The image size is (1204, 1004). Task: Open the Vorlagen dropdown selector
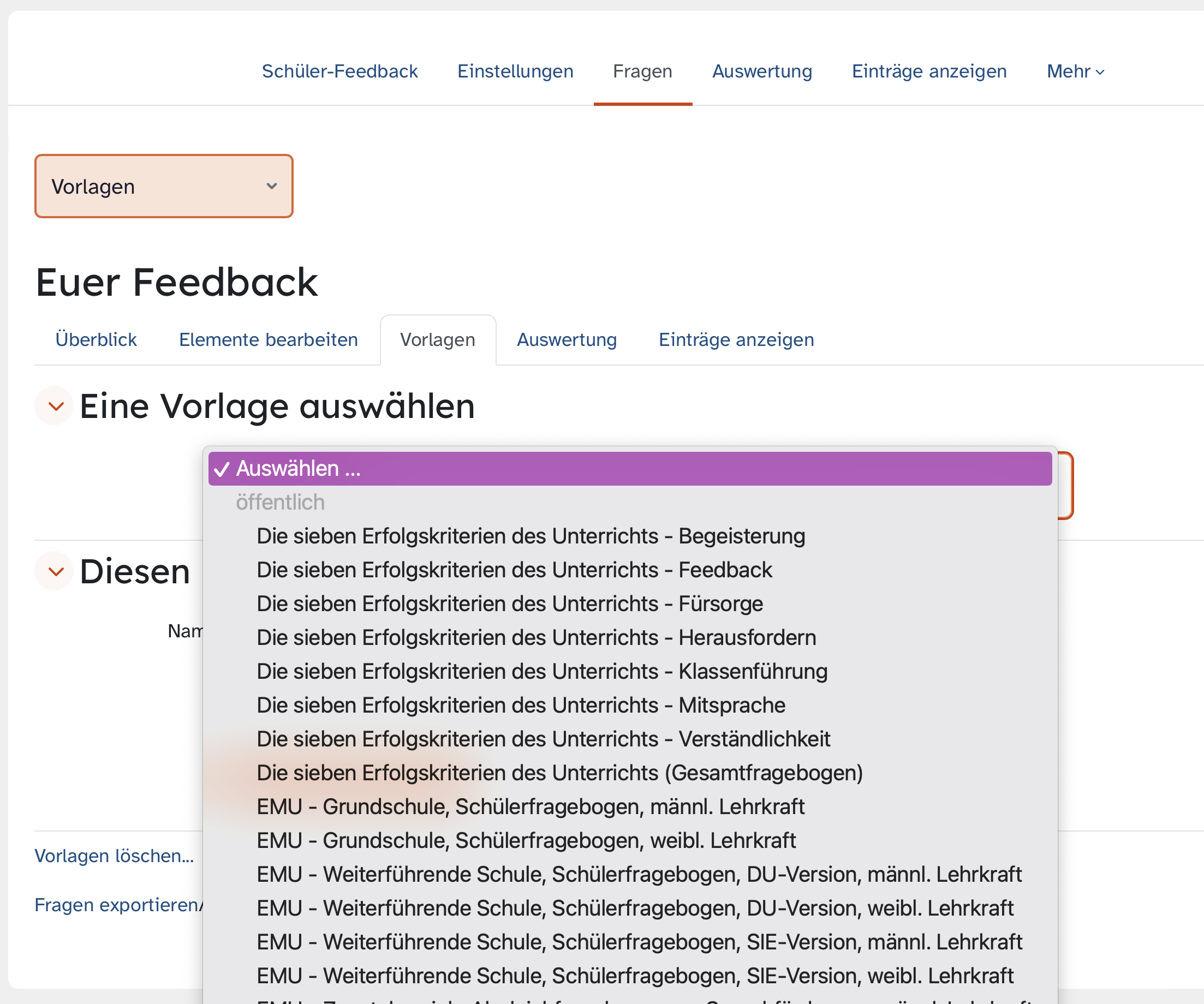(164, 186)
